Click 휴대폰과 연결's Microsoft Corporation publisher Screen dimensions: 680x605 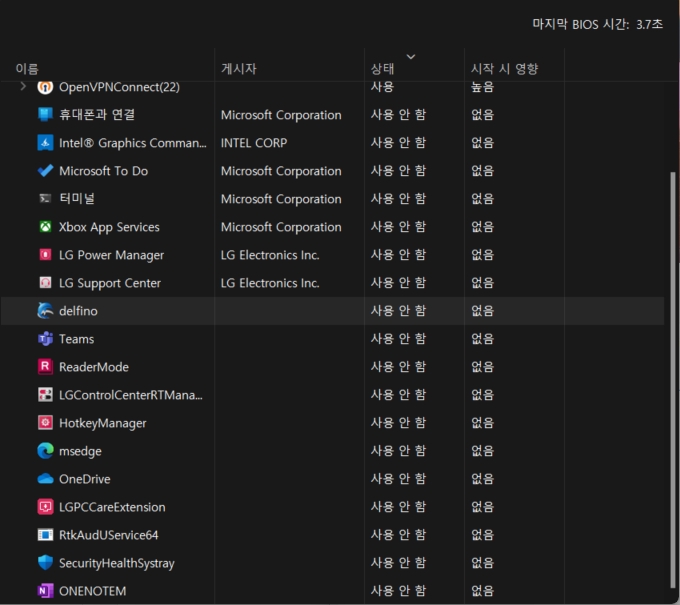pos(281,114)
